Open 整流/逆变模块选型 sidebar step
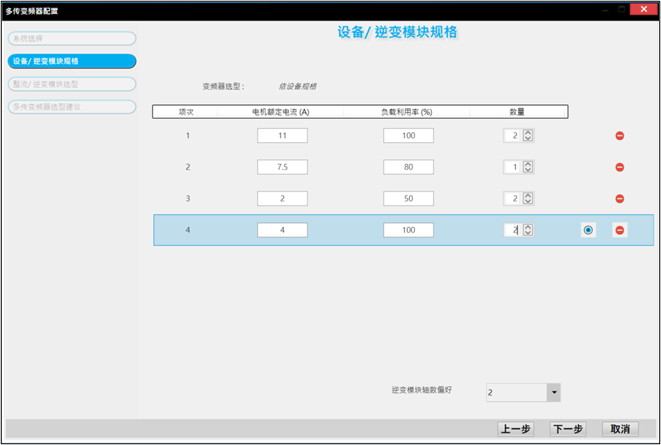The image size is (661, 445). pyautogui.click(x=71, y=84)
